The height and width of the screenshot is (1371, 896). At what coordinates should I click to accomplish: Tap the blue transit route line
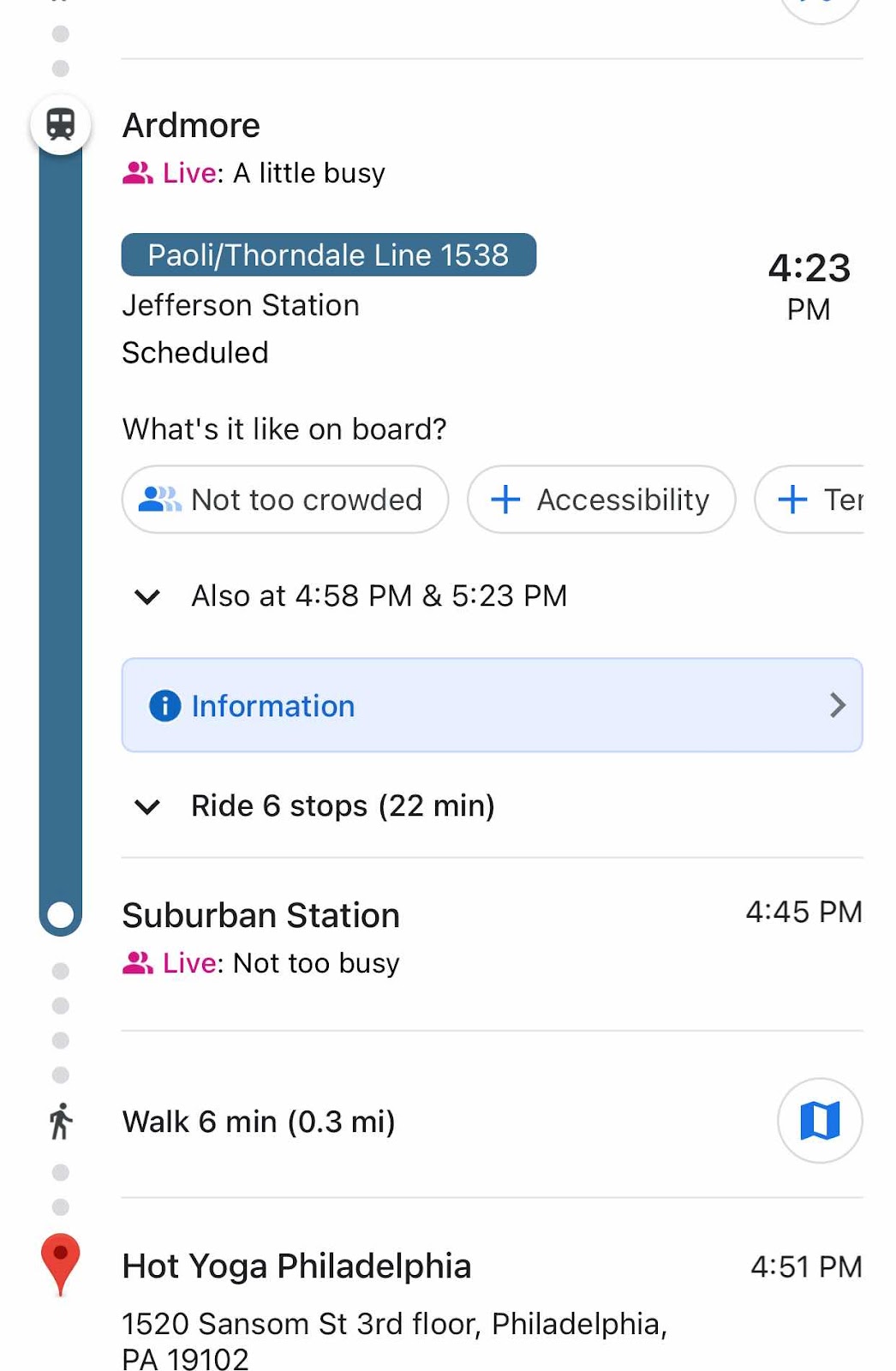point(60,531)
